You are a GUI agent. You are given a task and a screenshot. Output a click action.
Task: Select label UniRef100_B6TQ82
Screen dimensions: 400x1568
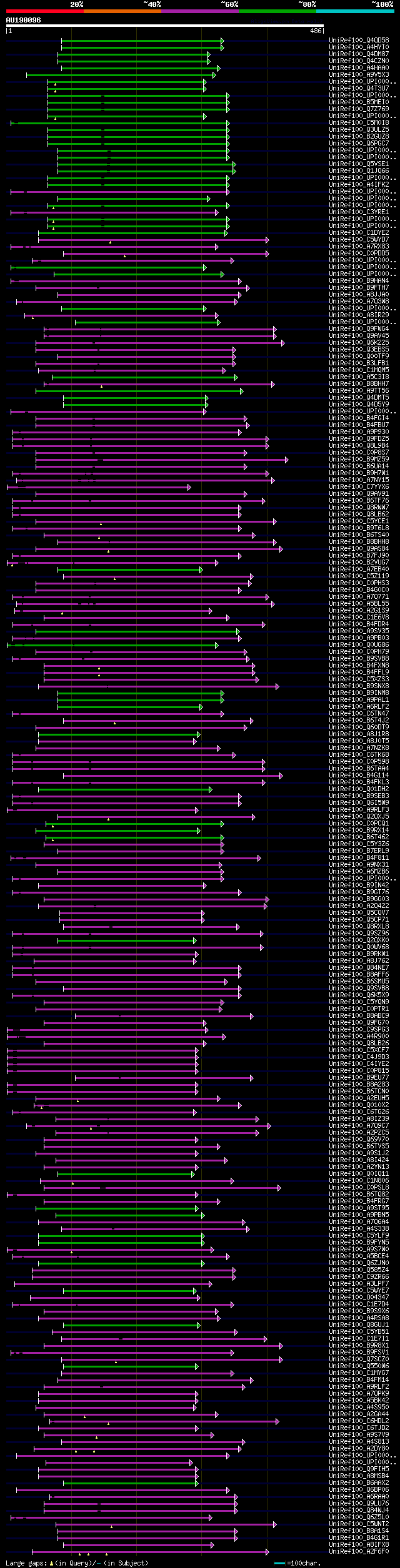pos(359,1195)
